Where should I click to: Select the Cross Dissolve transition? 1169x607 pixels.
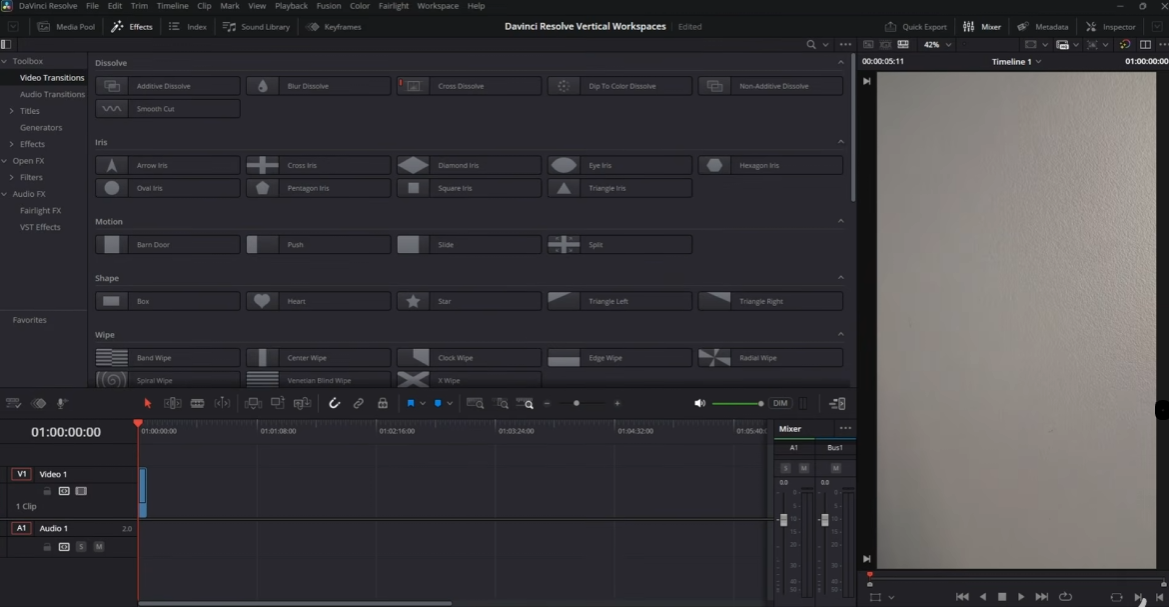pyautogui.click(x=469, y=86)
